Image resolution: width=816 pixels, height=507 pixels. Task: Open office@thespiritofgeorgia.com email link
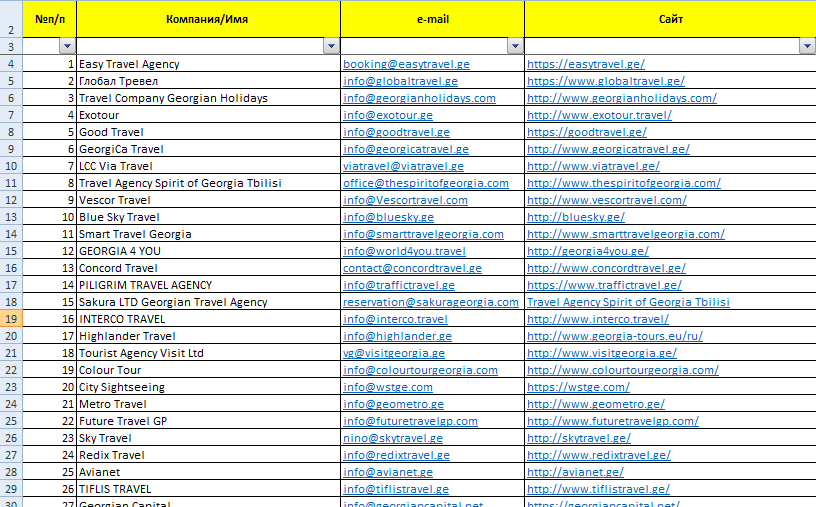pyautogui.click(x=426, y=183)
